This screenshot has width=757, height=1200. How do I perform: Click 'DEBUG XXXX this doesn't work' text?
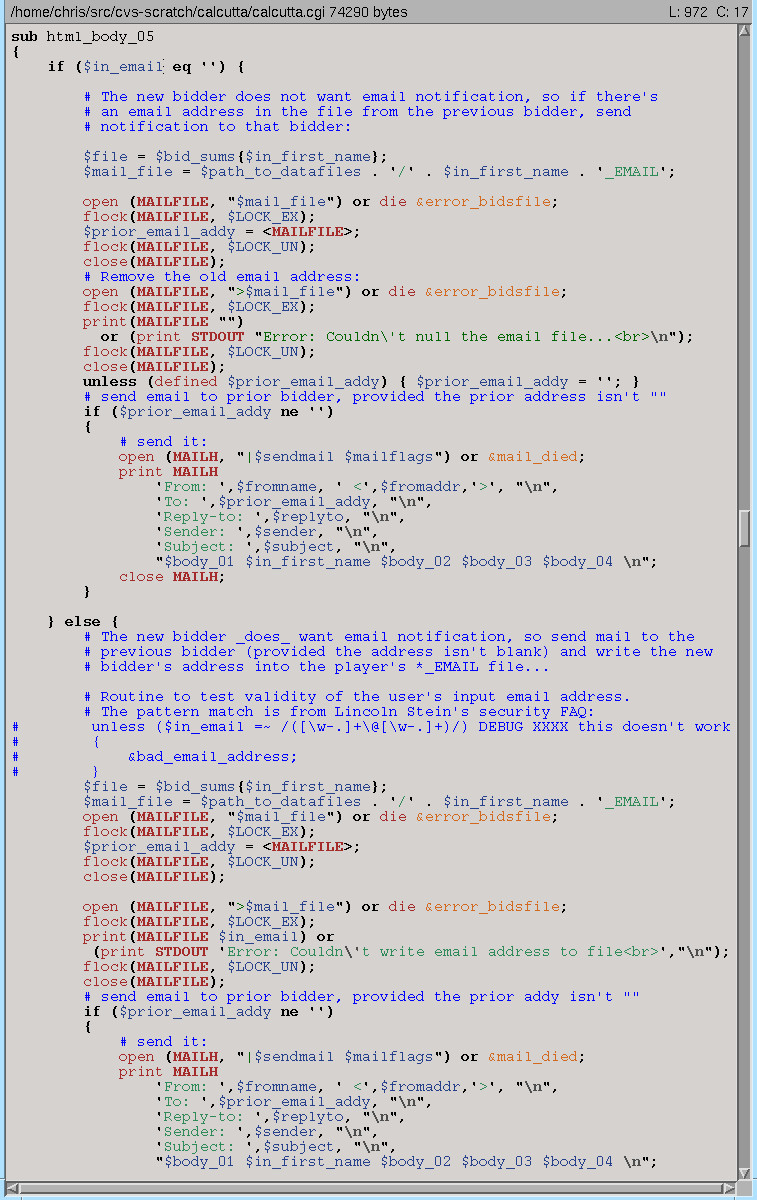coord(604,726)
